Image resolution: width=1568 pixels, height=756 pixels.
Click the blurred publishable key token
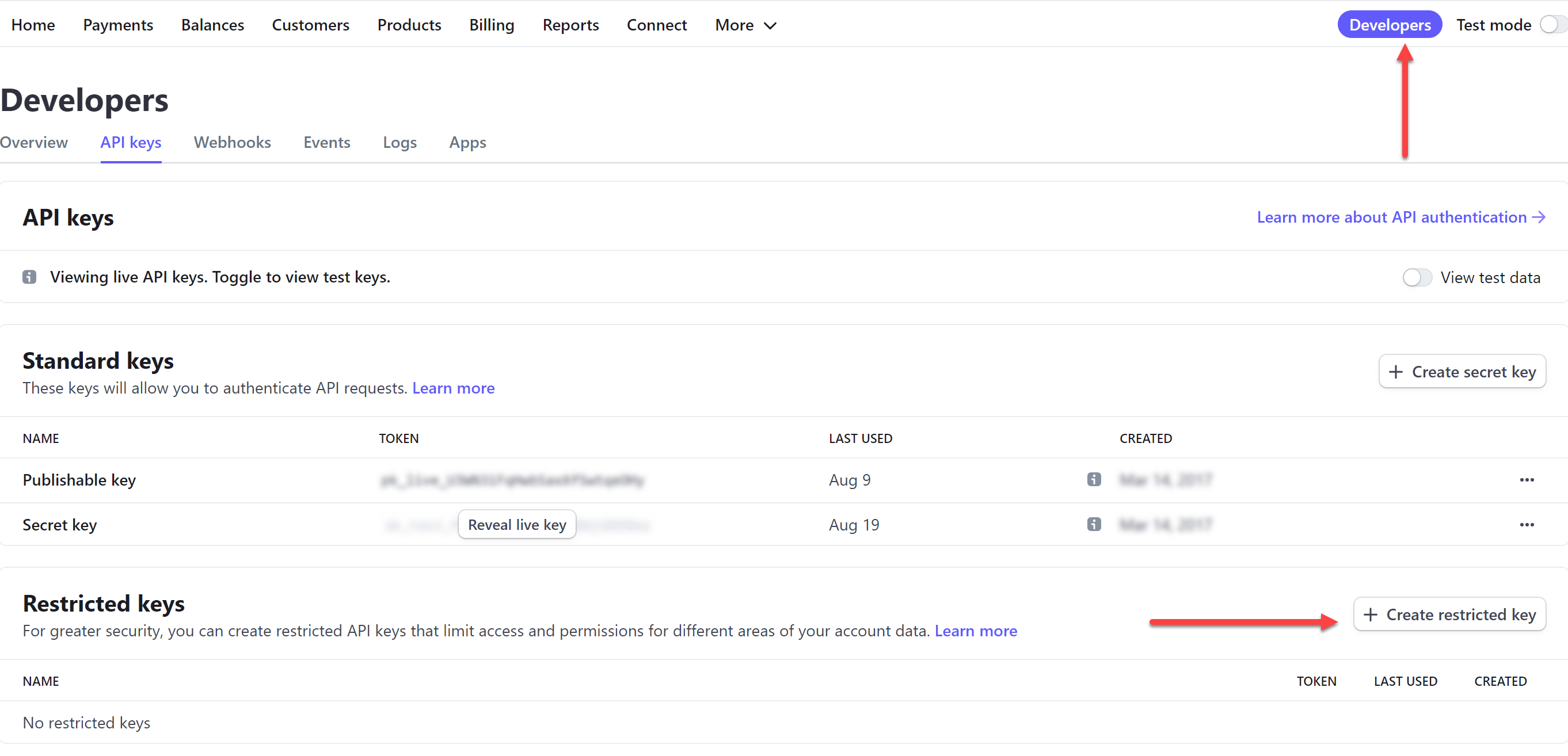512,480
